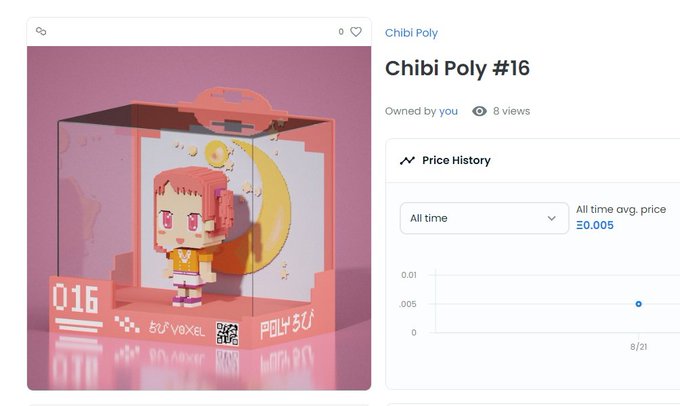Click the eye views icon
The image size is (680, 406).
(x=479, y=111)
